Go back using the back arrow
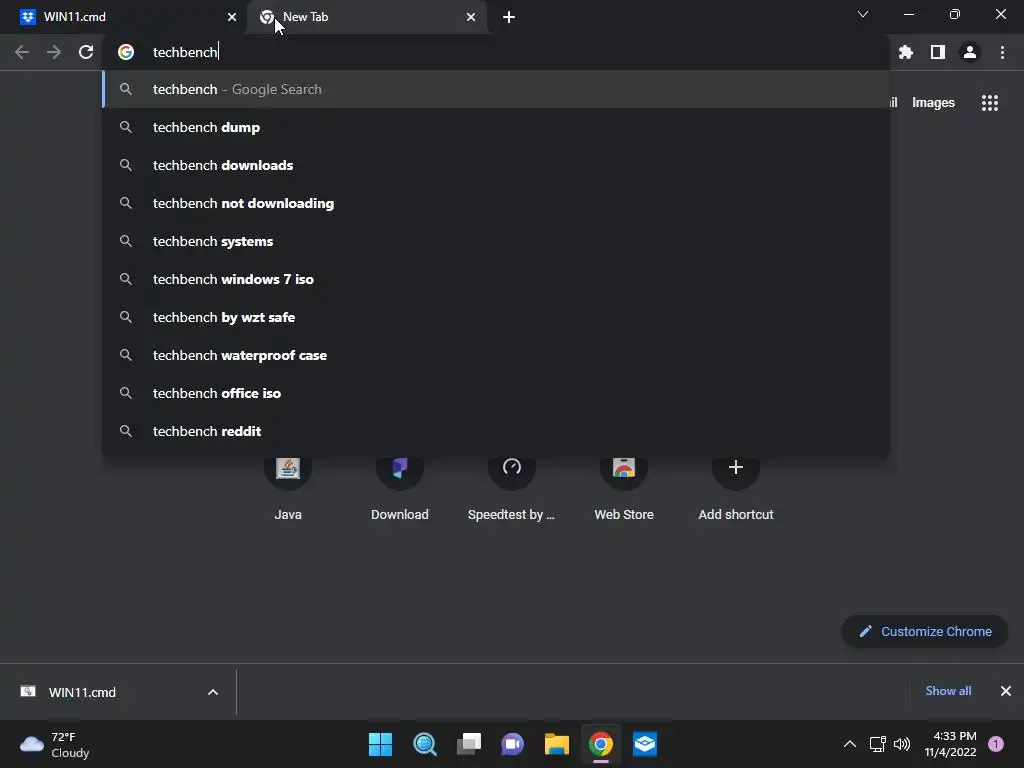The width and height of the screenshot is (1024, 768). point(22,52)
